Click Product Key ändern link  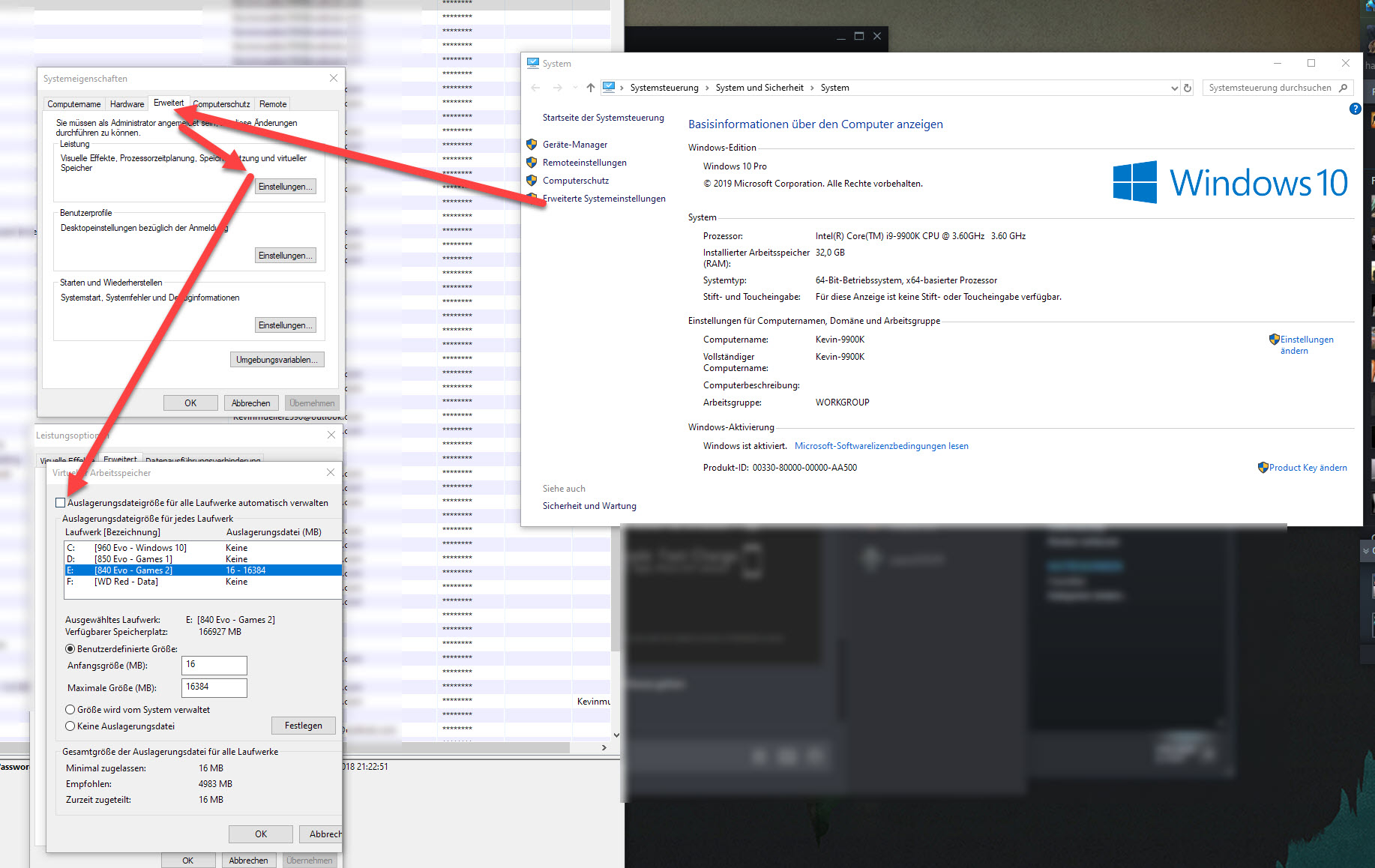point(1308,468)
